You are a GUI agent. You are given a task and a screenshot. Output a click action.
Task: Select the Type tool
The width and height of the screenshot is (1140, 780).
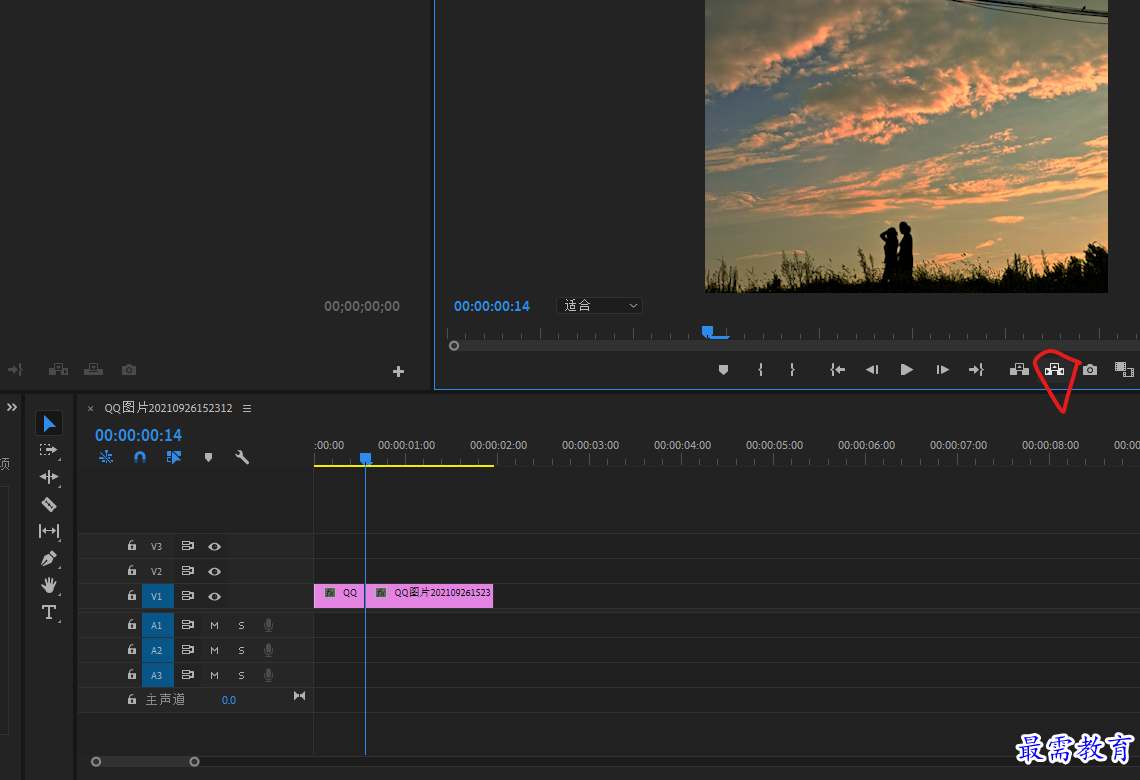click(49, 612)
